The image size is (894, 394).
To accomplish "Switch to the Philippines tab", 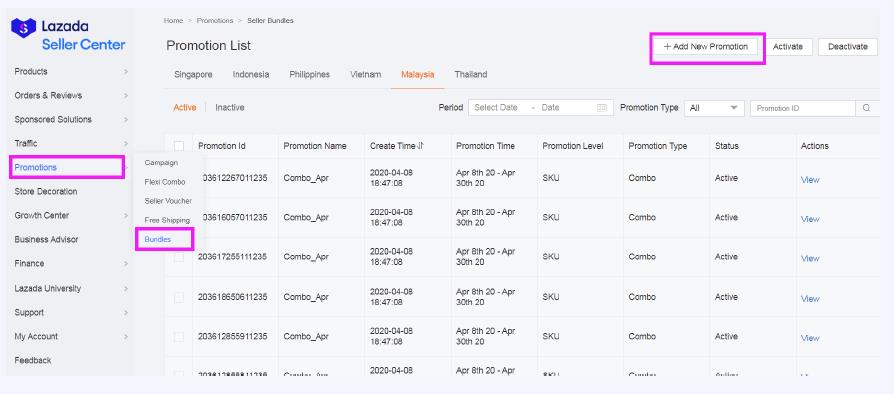I will (310, 75).
